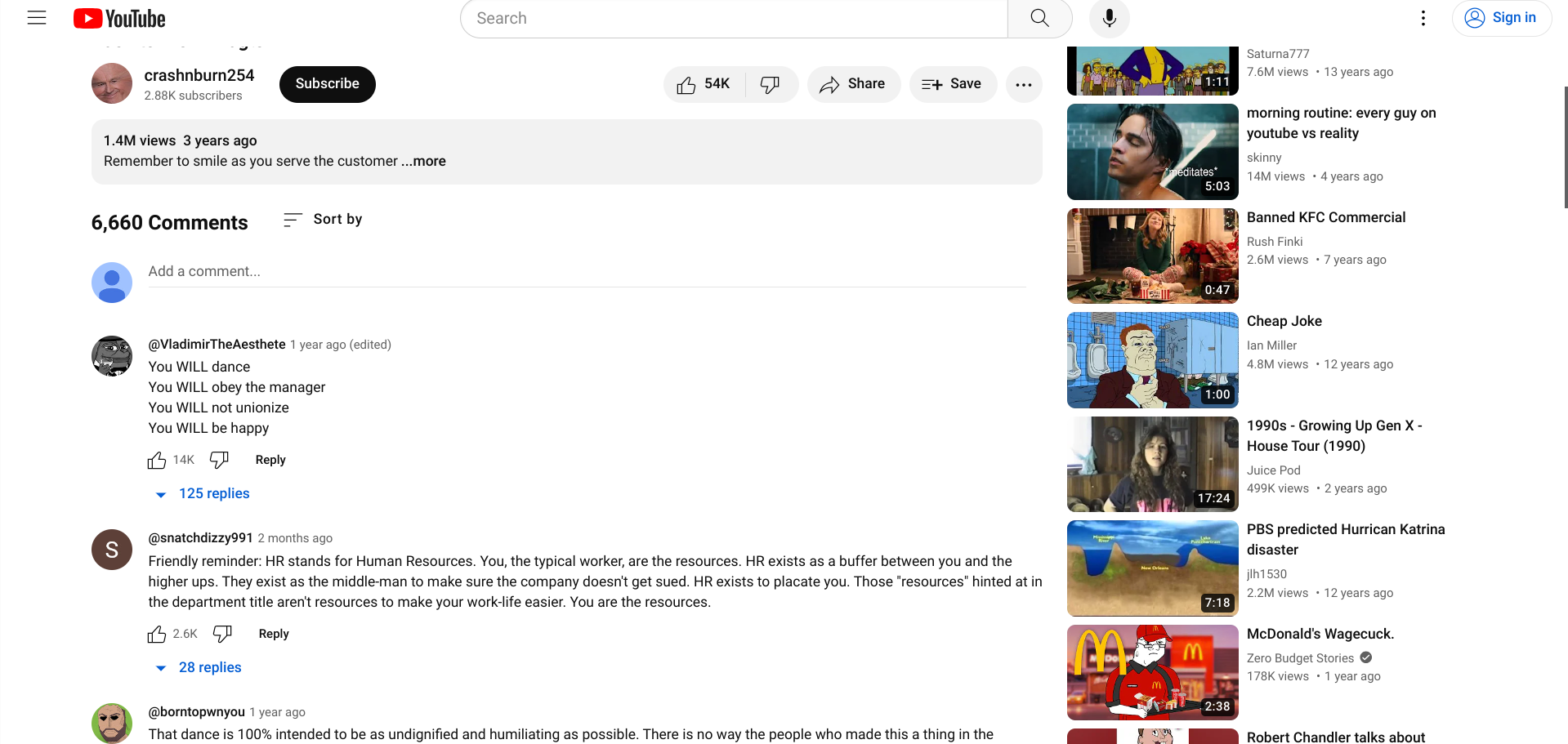Open the crashnburn254 channel name
This screenshot has height=744, width=1568.
pyautogui.click(x=199, y=75)
